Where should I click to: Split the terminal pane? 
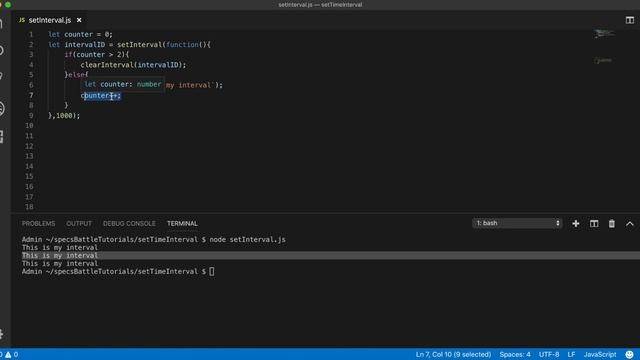pyautogui.click(x=594, y=224)
